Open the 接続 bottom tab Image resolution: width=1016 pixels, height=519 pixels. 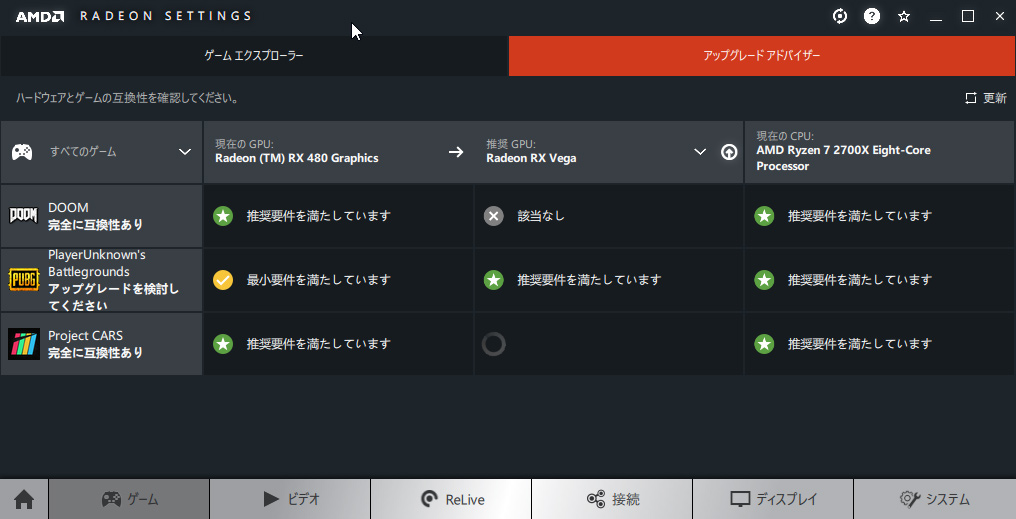coord(612,499)
